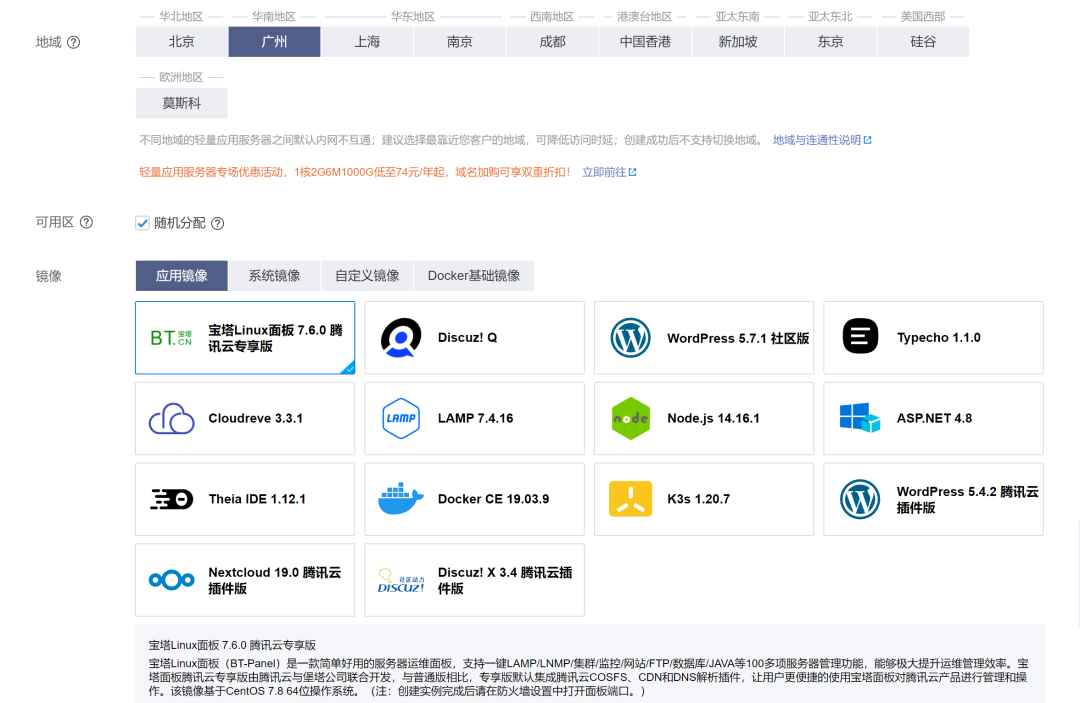Choose the 宝塔Linux面板 7.6.0 image name
Image resolution: width=1080 pixels, height=703 pixels.
tap(276, 338)
